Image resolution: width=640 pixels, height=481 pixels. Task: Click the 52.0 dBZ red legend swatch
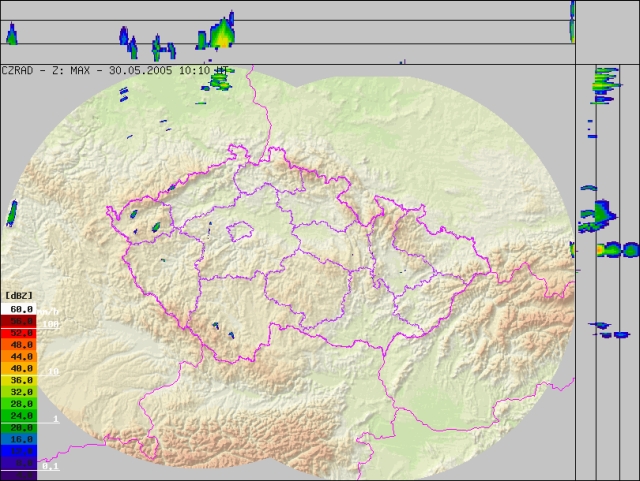19,333
